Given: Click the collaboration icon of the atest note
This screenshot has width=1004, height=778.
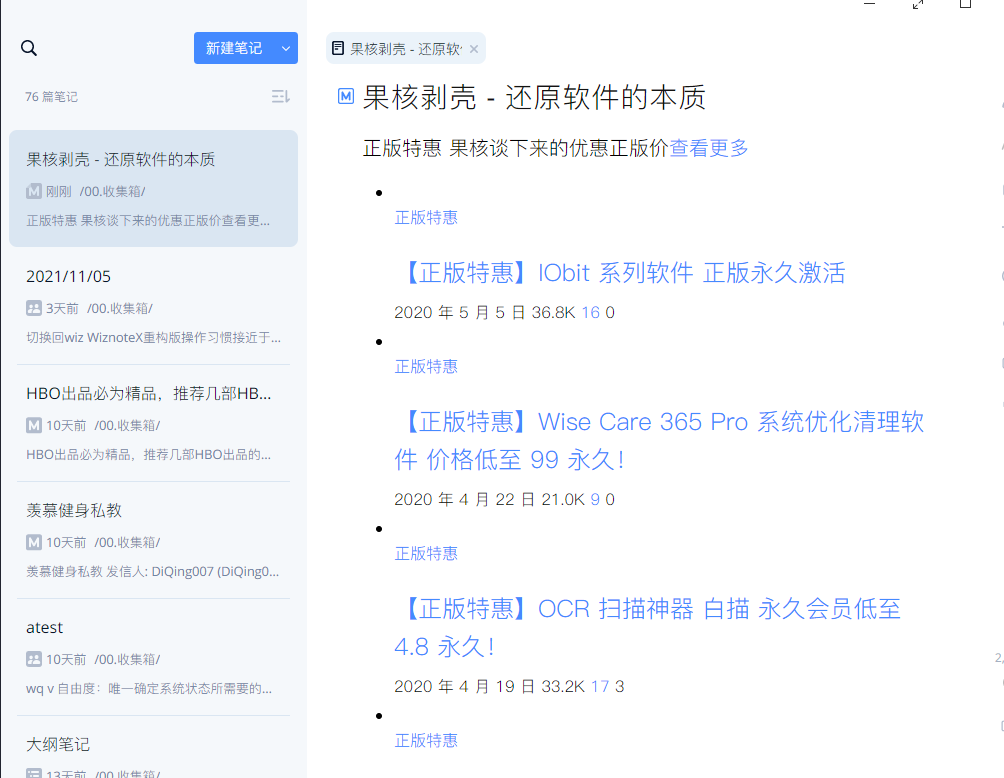Looking at the screenshot, I should pos(34,659).
